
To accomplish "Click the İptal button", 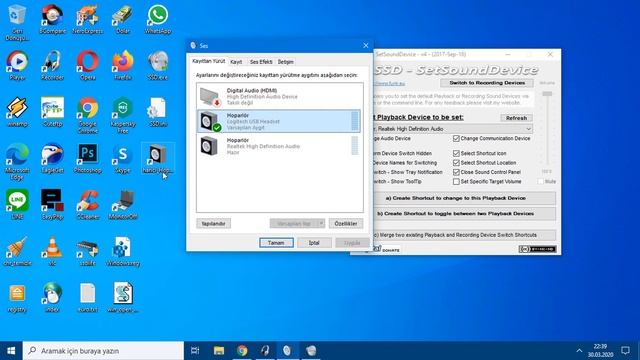I will click(x=314, y=243).
